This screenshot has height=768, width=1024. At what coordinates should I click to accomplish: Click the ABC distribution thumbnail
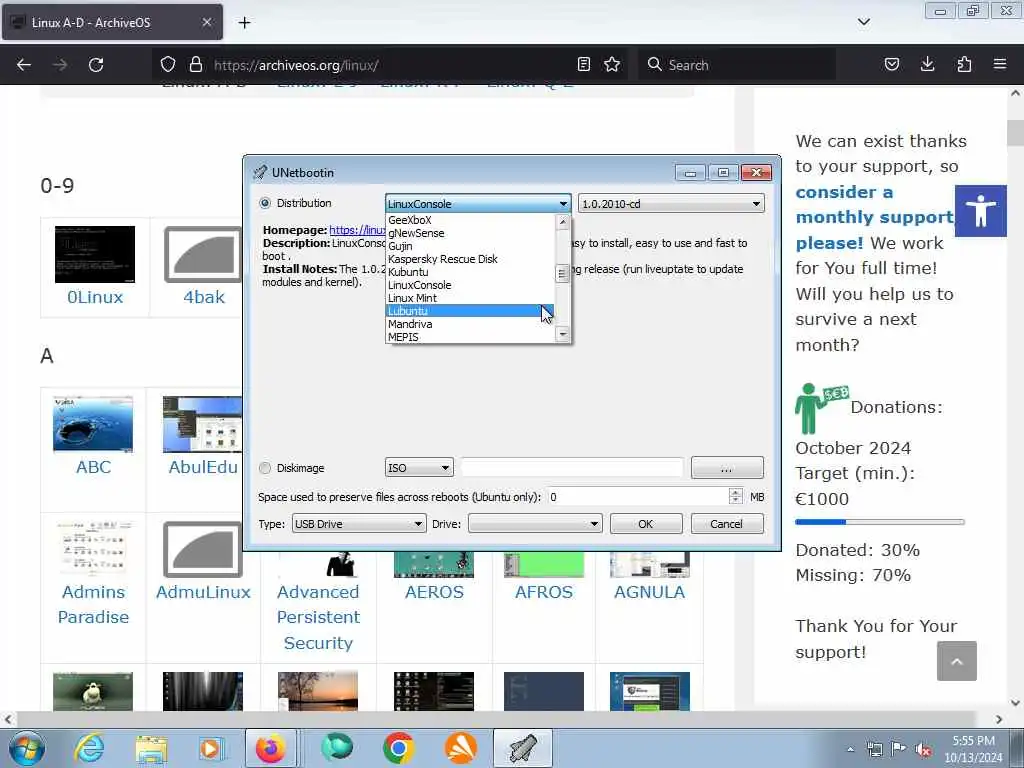tap(93, 423)
